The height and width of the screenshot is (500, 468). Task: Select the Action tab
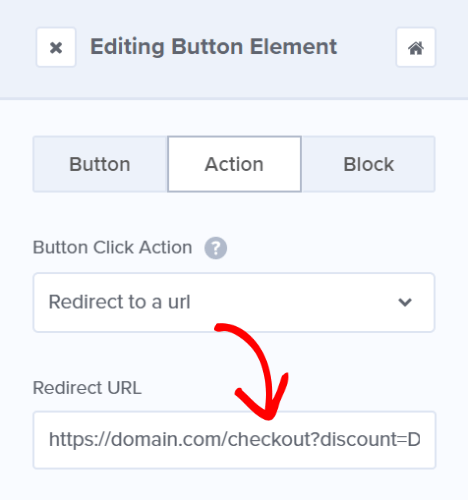point(234,164)
